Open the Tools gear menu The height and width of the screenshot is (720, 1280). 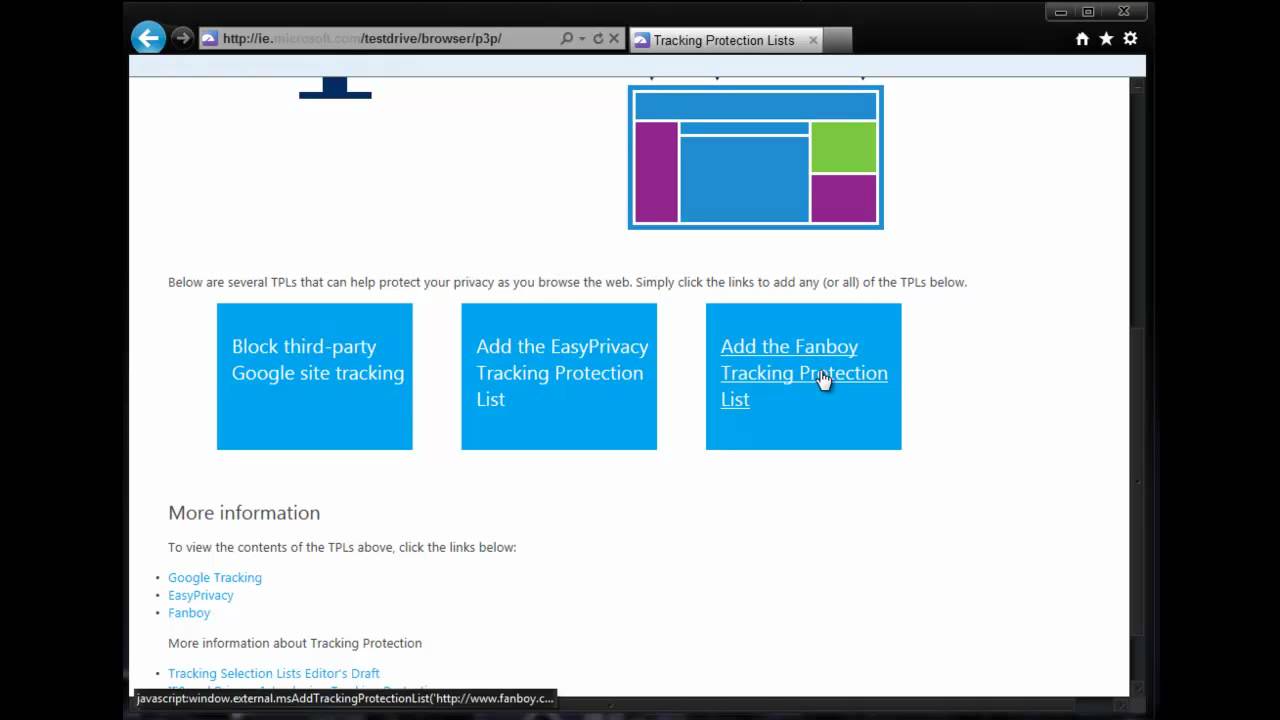click(x=1130, y=38)
